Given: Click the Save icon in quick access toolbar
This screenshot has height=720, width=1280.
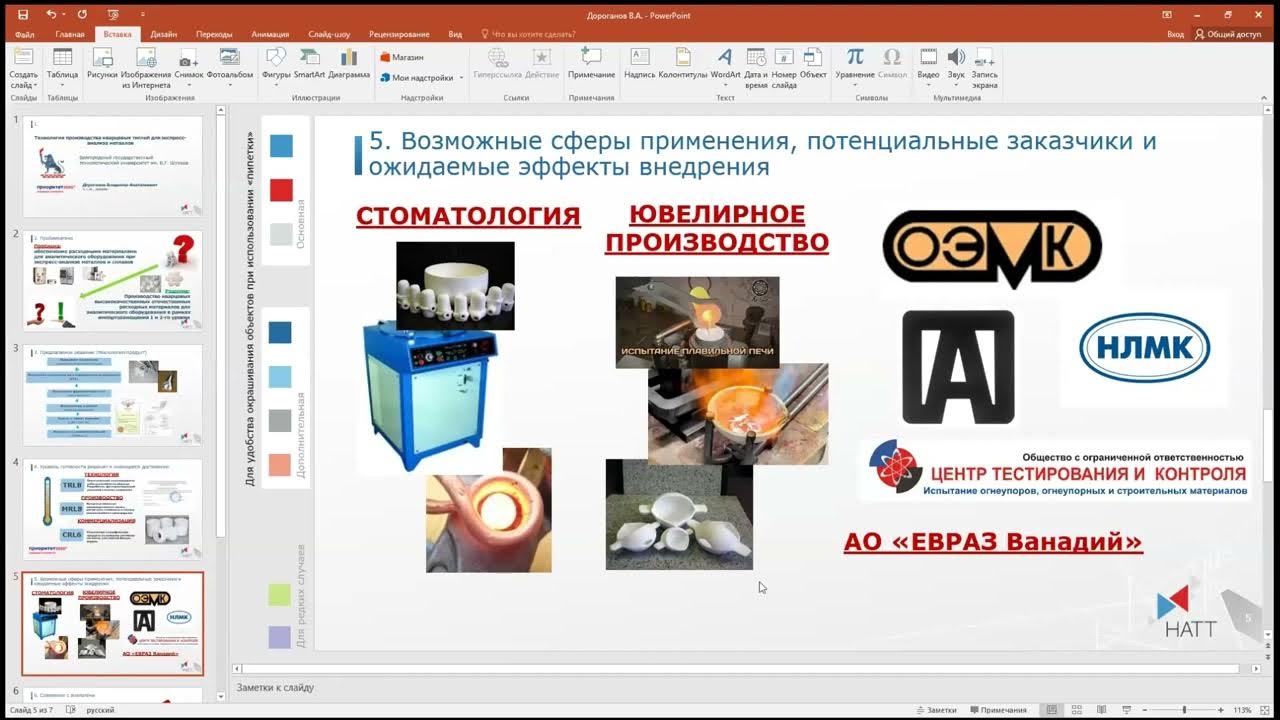Looking at the screenshot, I should 25,15.
